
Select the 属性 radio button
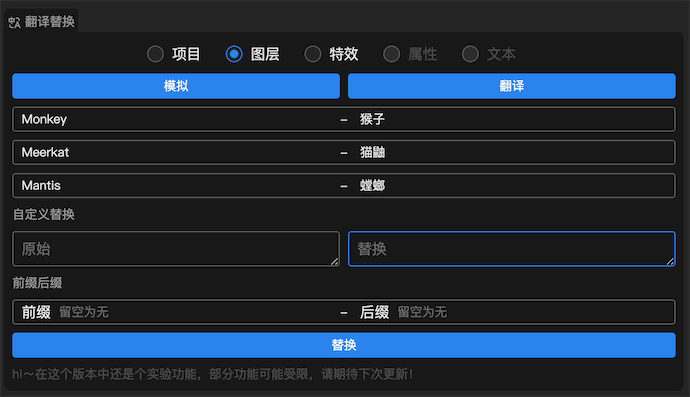click(392, 54)
